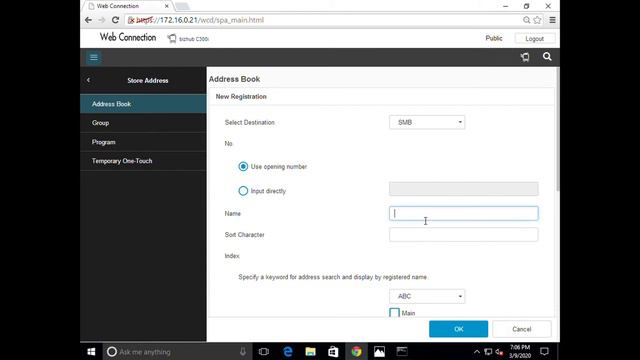Select Group in the sidebar

pos(143,123)
